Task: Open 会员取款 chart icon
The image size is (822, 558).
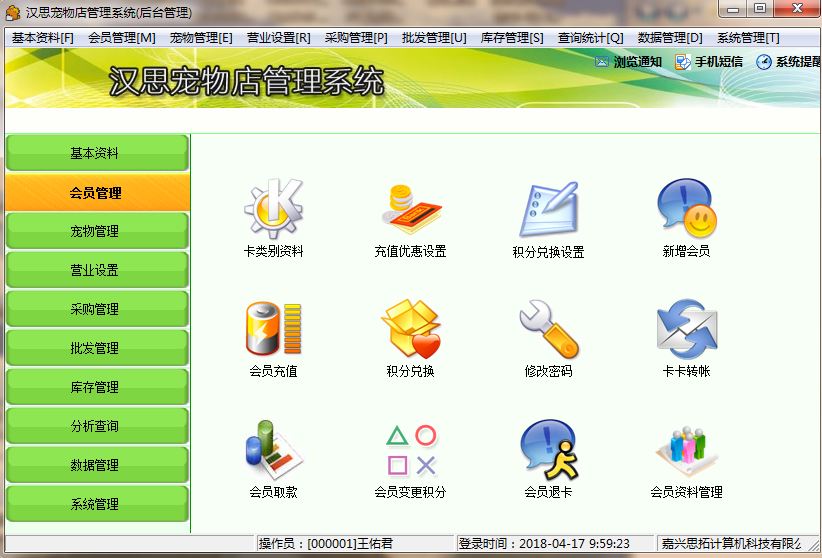Action: pos(273,450)
